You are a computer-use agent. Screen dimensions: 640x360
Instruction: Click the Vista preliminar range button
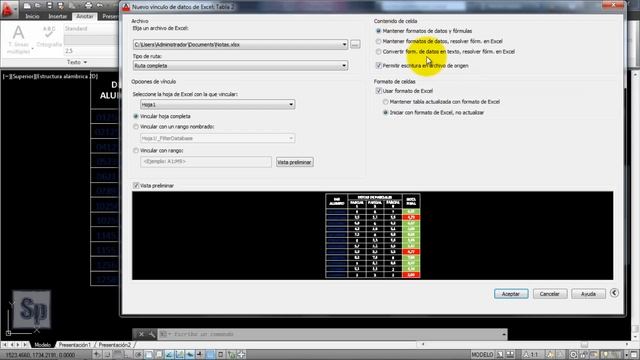pos(294,162)
